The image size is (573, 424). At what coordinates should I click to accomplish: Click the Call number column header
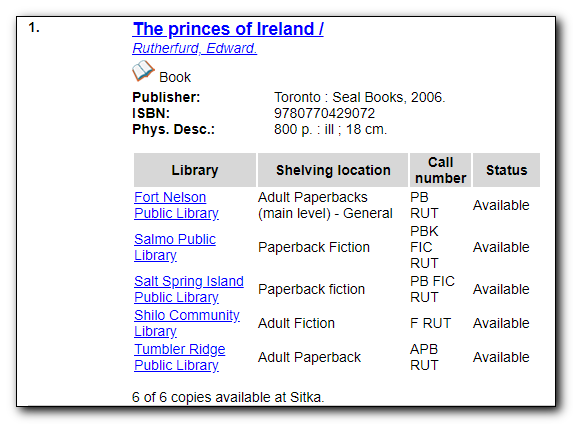pos(440,170)
